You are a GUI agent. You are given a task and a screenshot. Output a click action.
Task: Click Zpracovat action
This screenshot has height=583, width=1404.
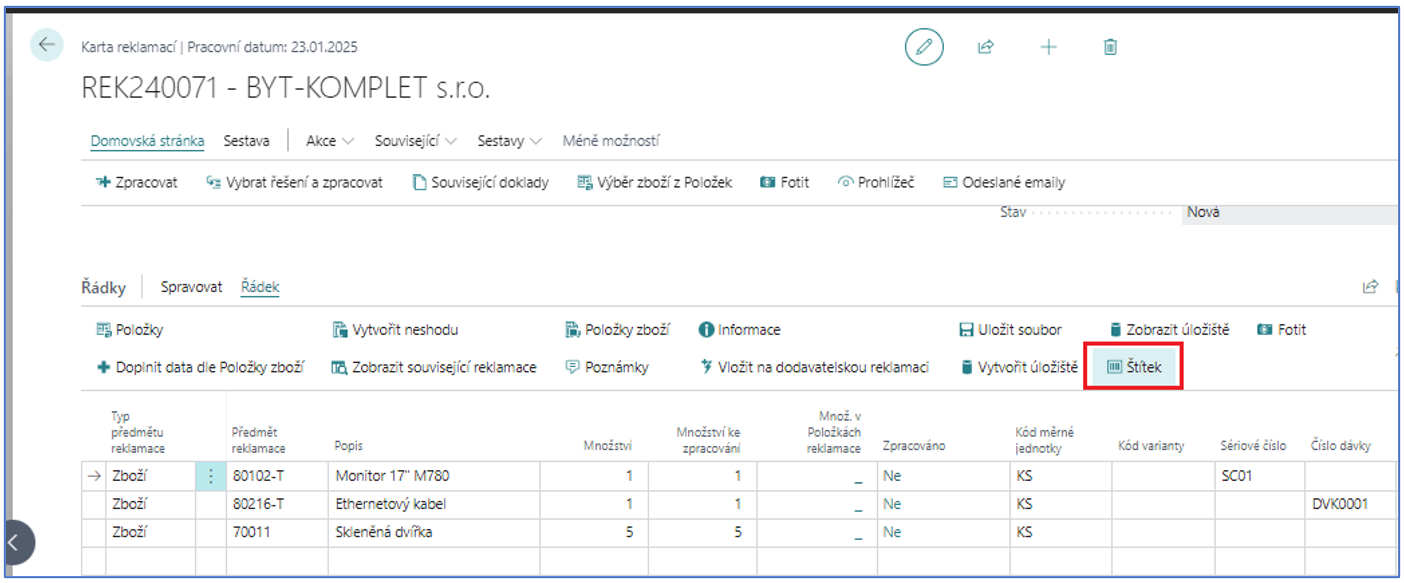pos(137,182)
